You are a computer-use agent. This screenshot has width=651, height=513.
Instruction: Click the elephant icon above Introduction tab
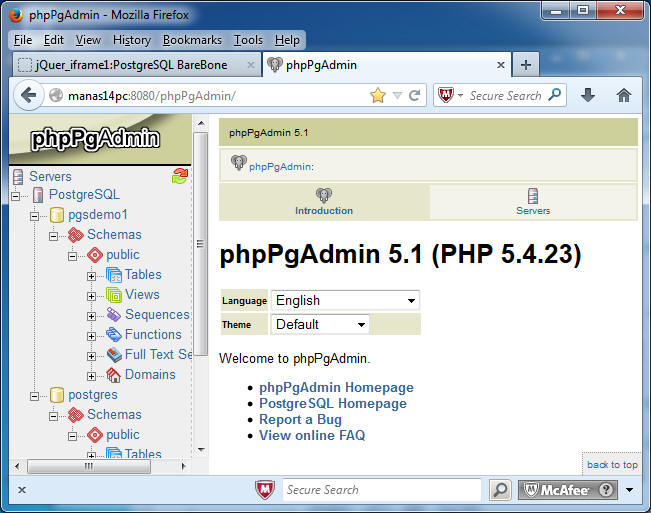point(324,195)
